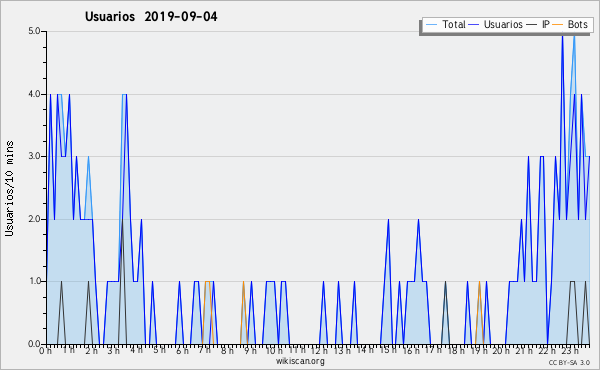Screen dimensions: 600x370
Task: Click the '7 h' x-axis label
Action: coord(204,351)
